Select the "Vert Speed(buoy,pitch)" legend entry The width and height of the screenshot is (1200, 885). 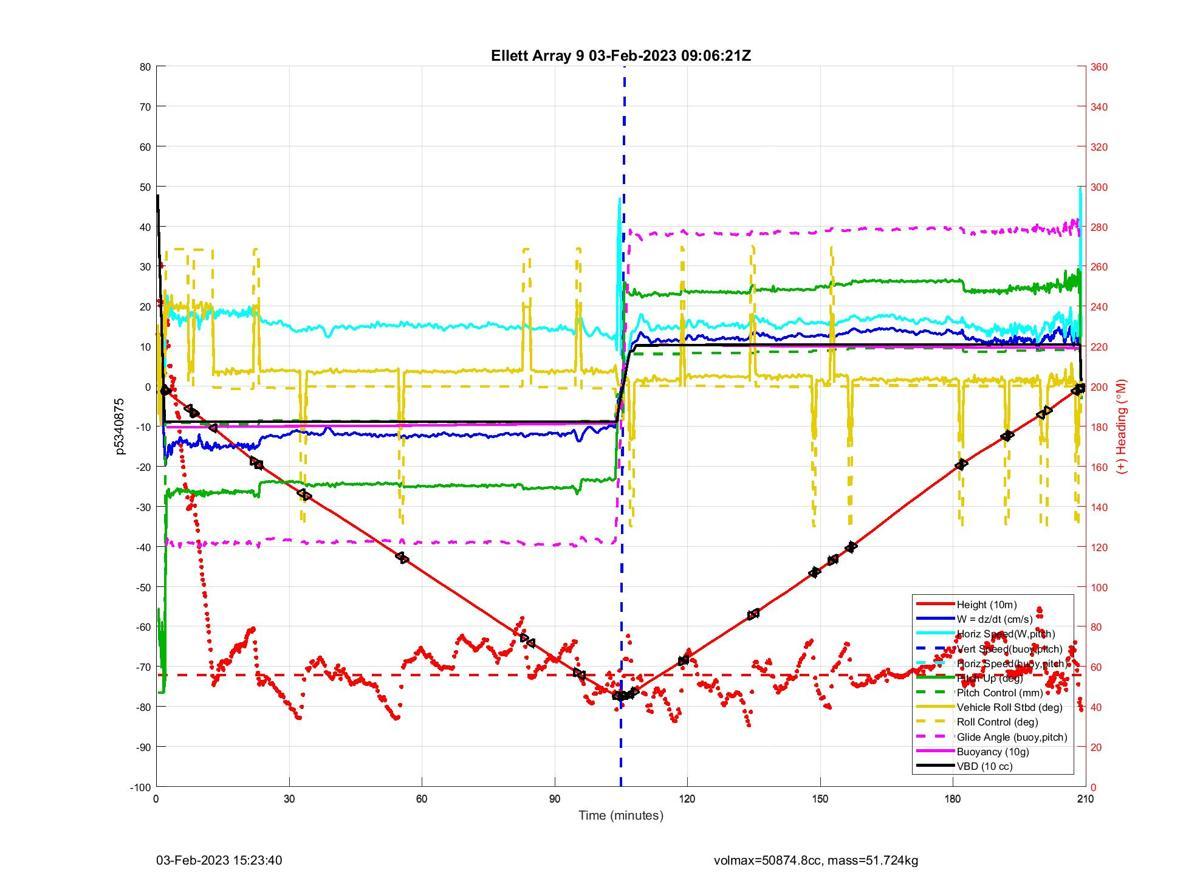coord(1009,649)
